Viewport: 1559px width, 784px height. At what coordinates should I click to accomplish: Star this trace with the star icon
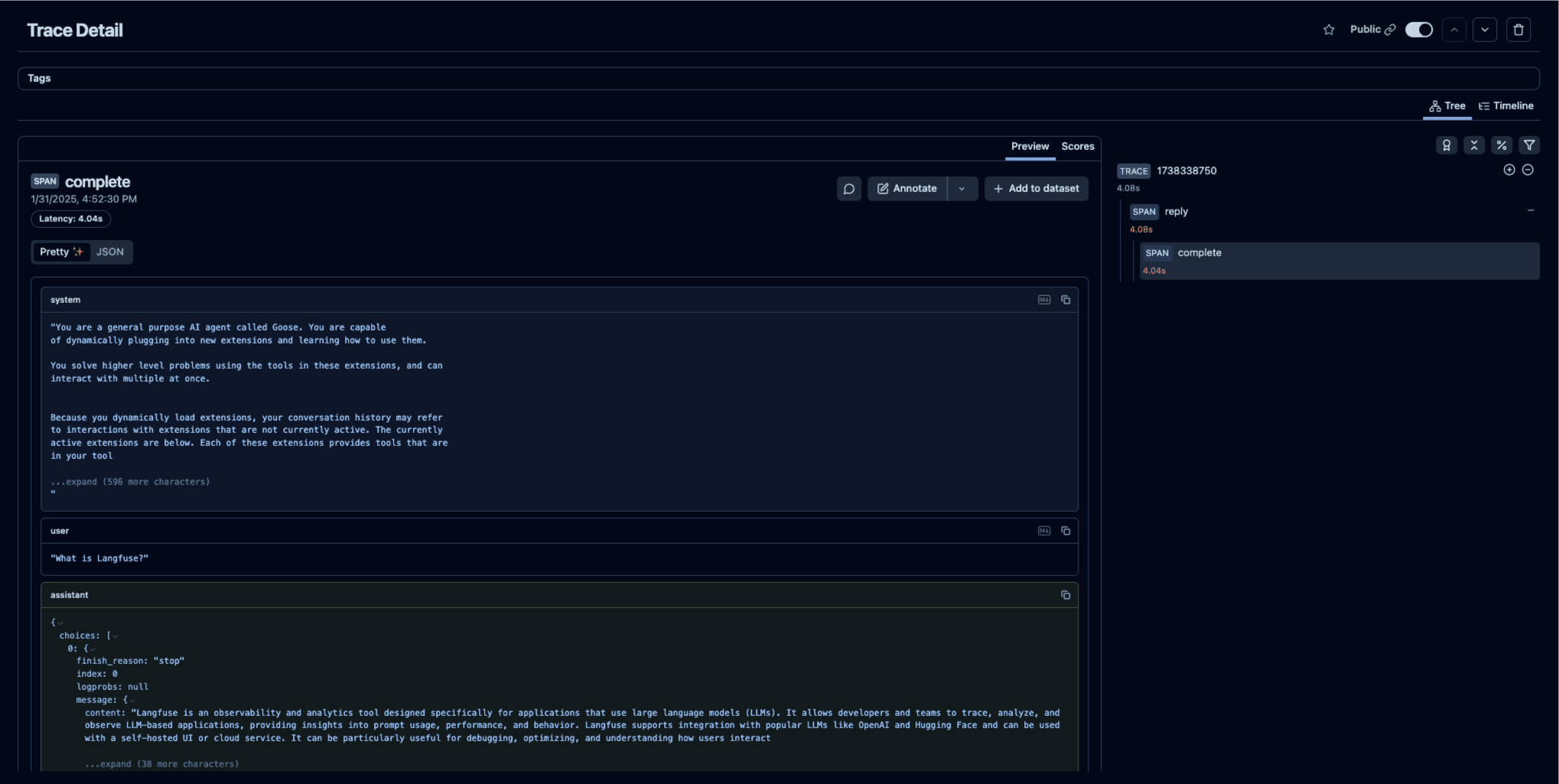pos(1330,29)
